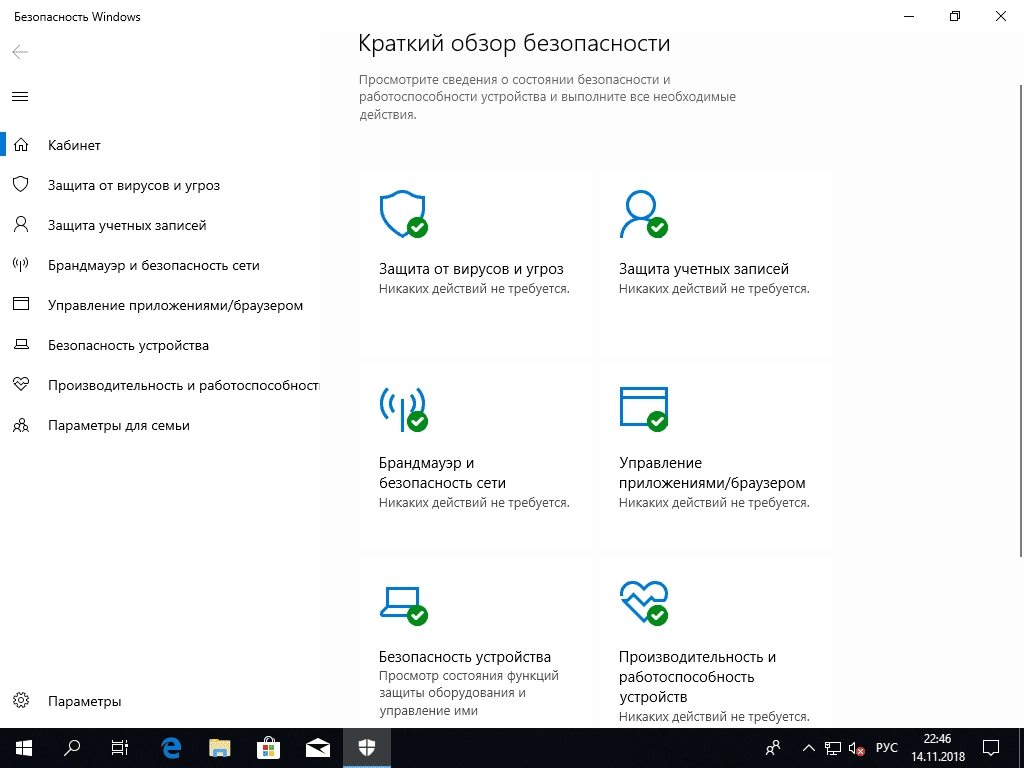
Task: Minimize the Безопасность Windows window
Action: pos(909,16)
